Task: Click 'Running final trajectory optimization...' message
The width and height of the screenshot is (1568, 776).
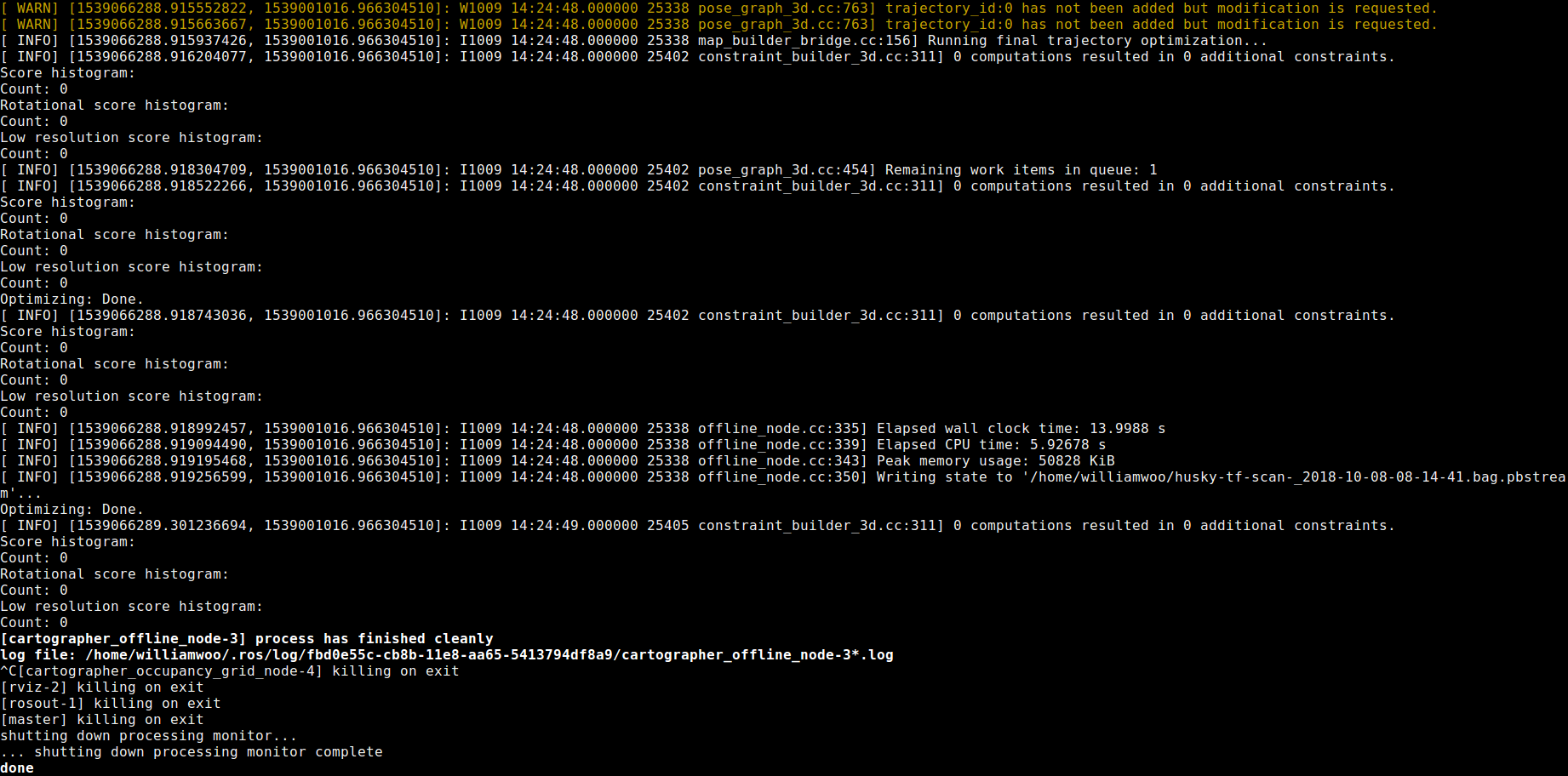Action: point(1097,41)
